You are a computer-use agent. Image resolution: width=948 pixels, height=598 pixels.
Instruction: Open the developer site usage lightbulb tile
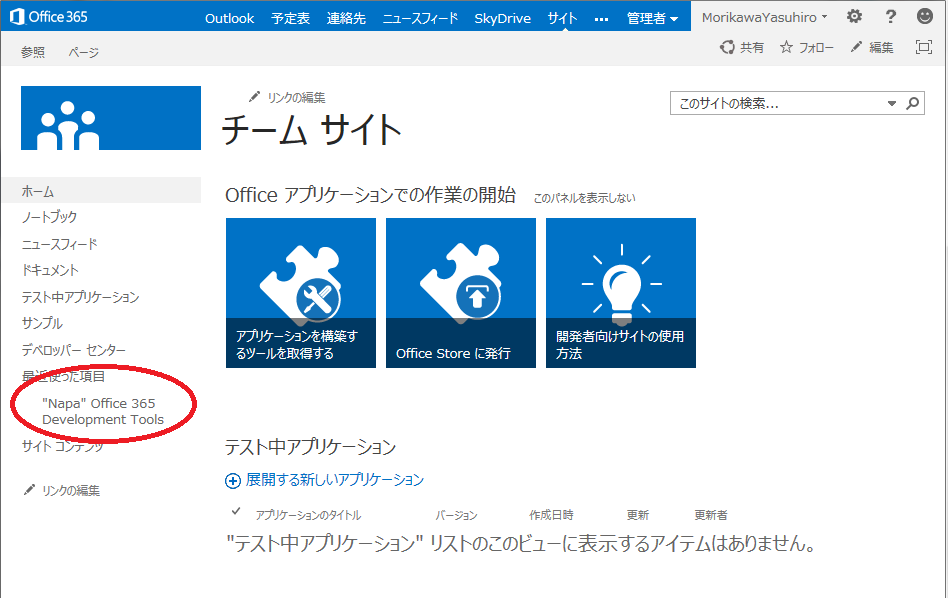pos(621,293)
